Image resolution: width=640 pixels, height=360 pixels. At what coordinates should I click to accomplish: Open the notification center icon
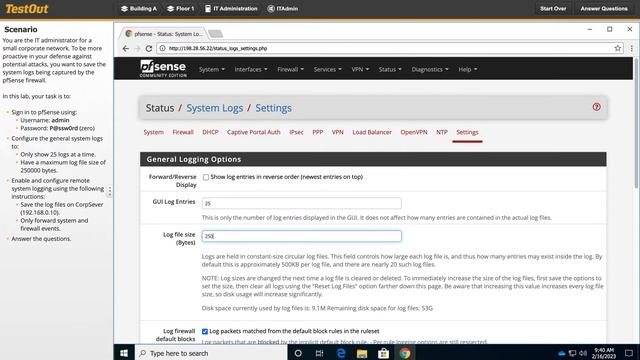coord(629,353)
